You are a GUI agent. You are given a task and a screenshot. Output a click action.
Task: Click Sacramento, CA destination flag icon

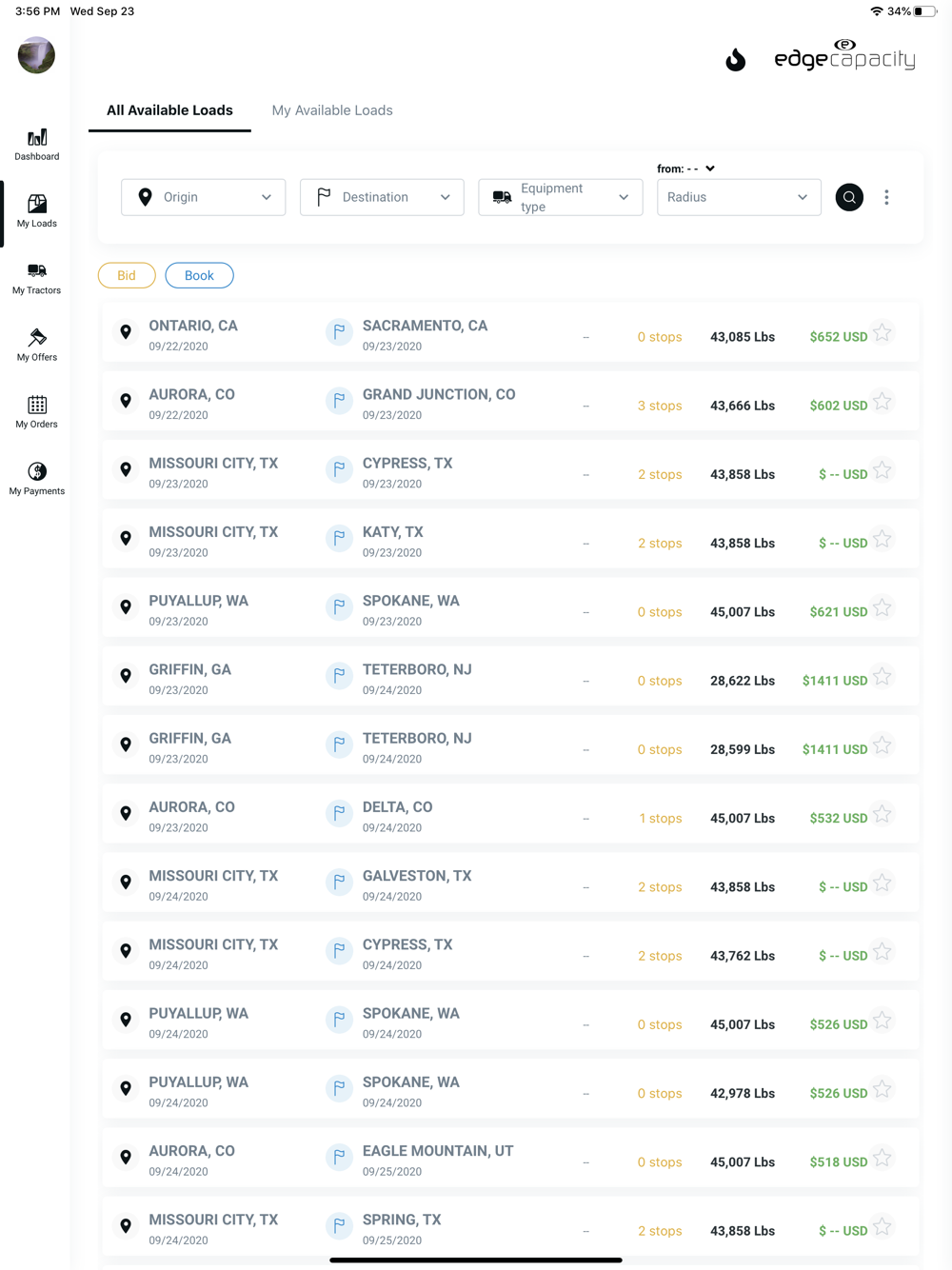click(339, 332)
